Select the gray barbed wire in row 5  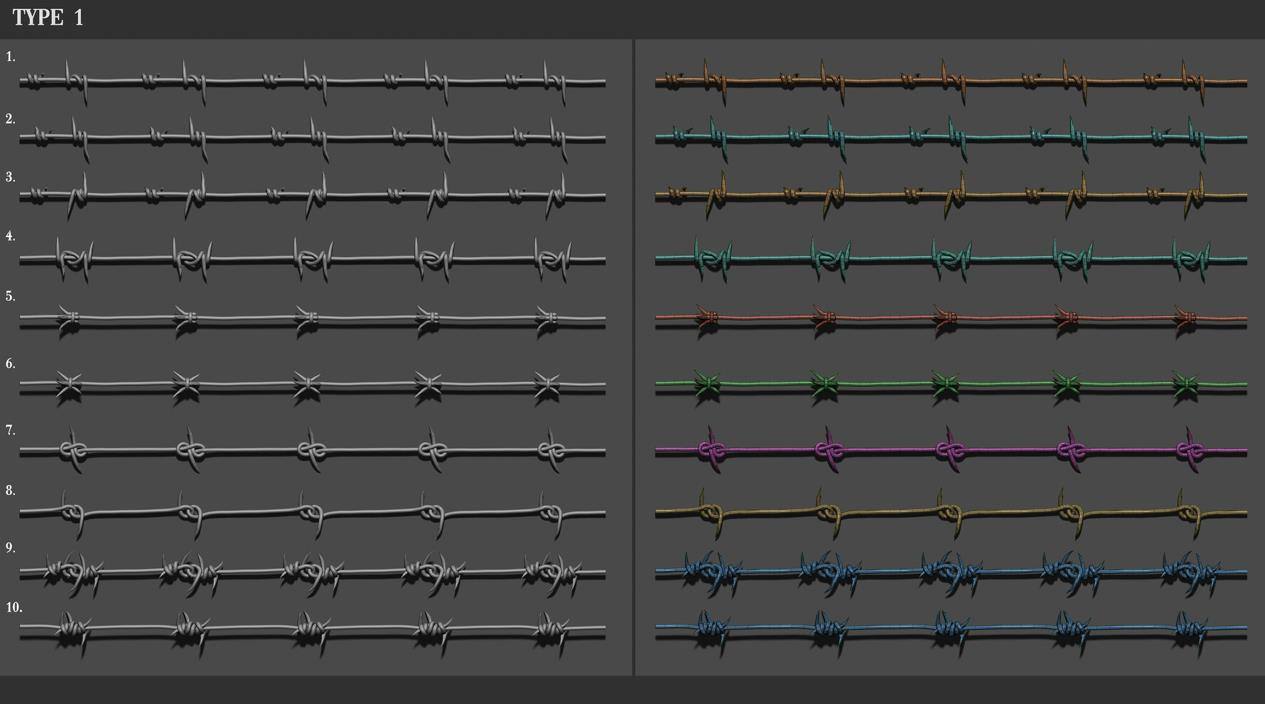pyautogui.click(x=312, y=320)
